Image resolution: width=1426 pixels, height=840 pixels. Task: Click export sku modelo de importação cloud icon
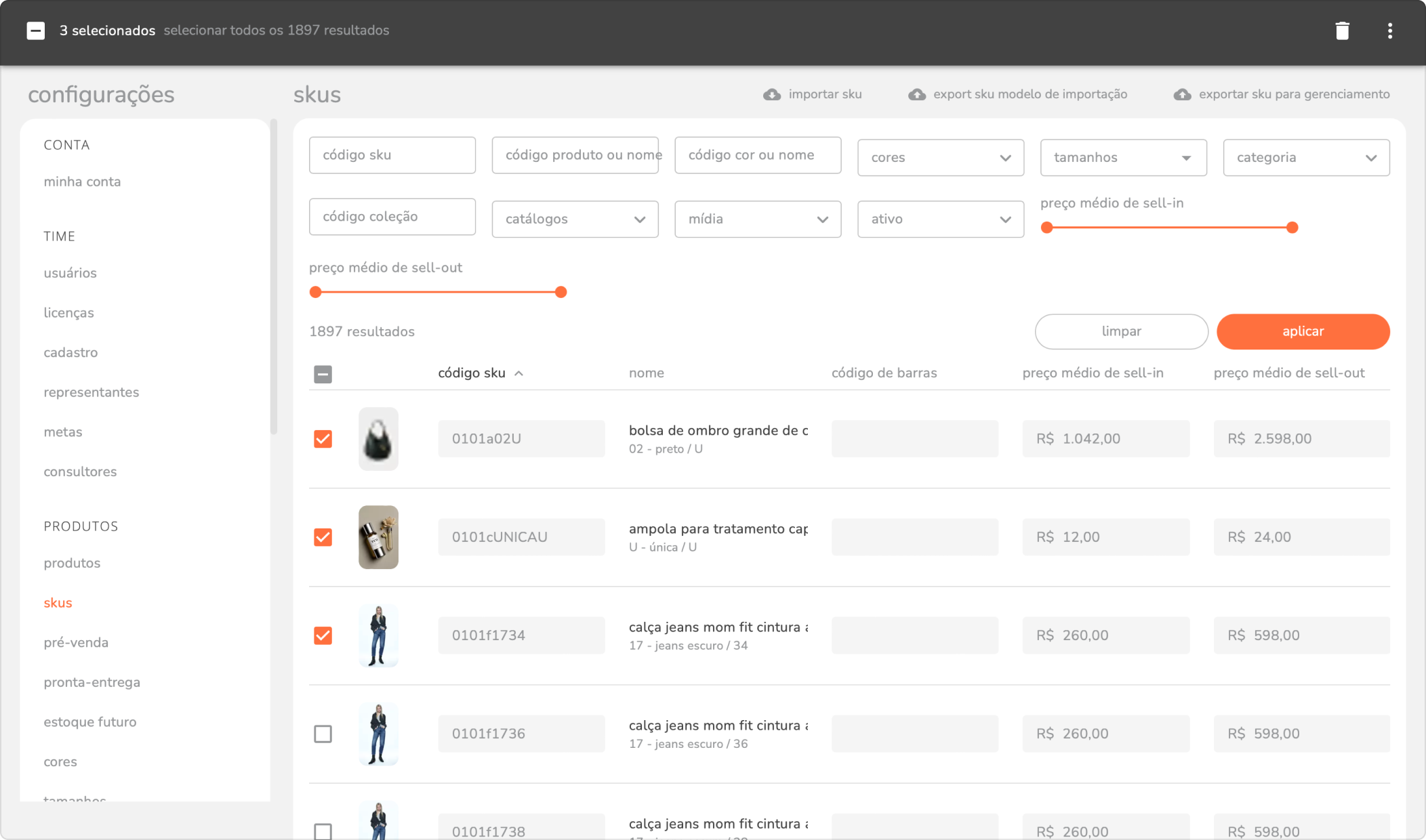click(x=916, y=95)
